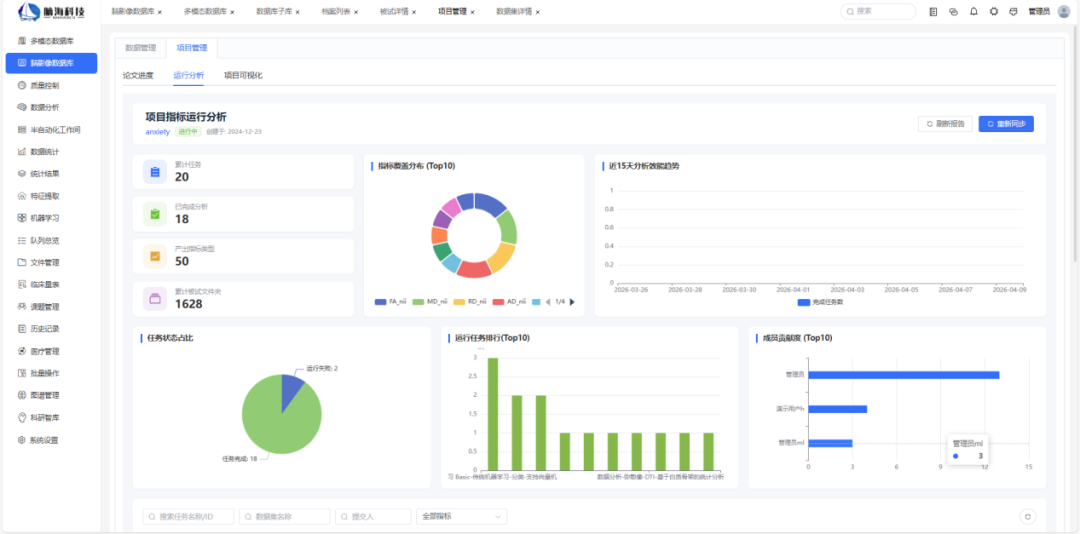Click 刷新报告 button

946,124
